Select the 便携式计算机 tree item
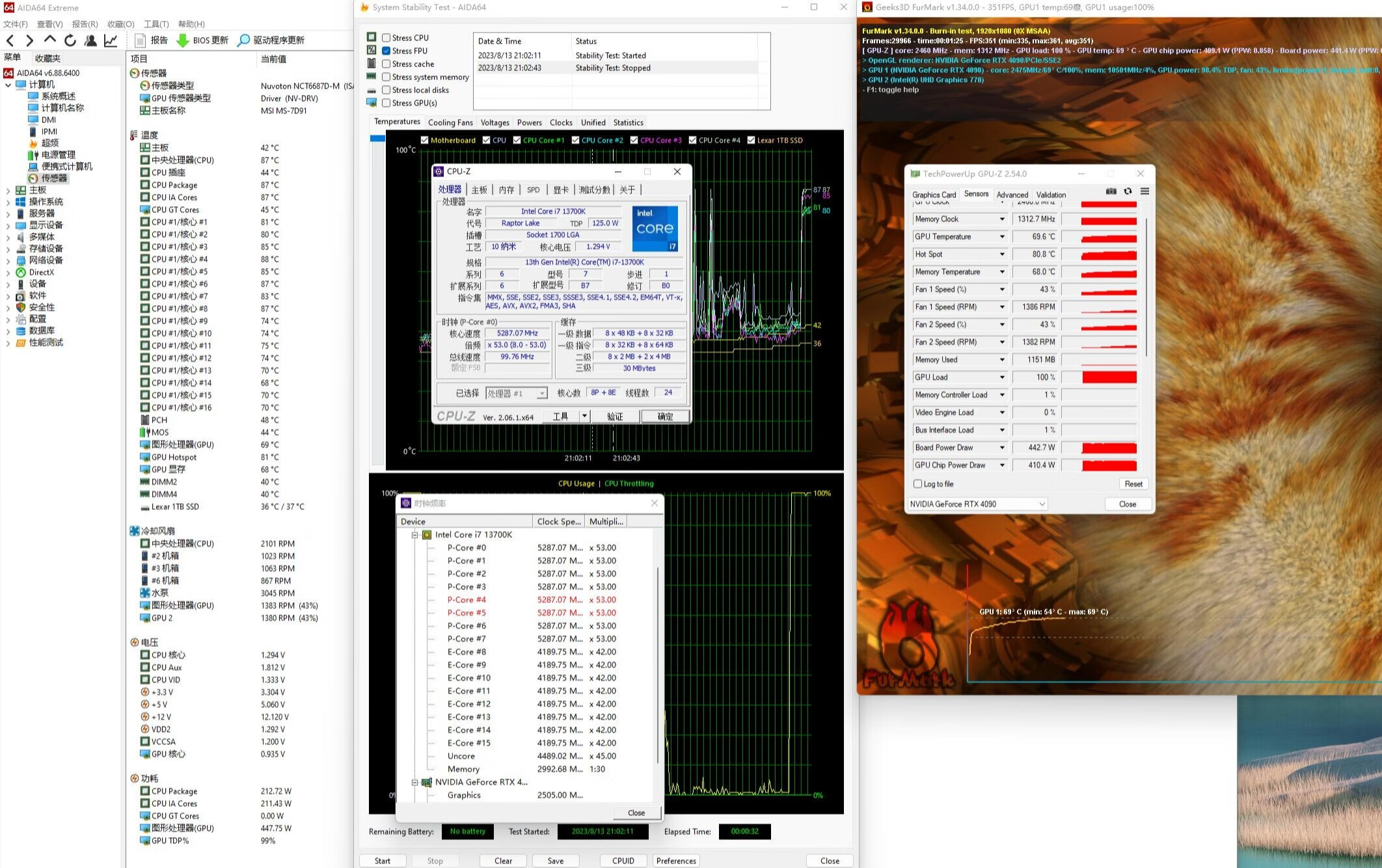This screenshot has height=868, width=1382. 60,167
